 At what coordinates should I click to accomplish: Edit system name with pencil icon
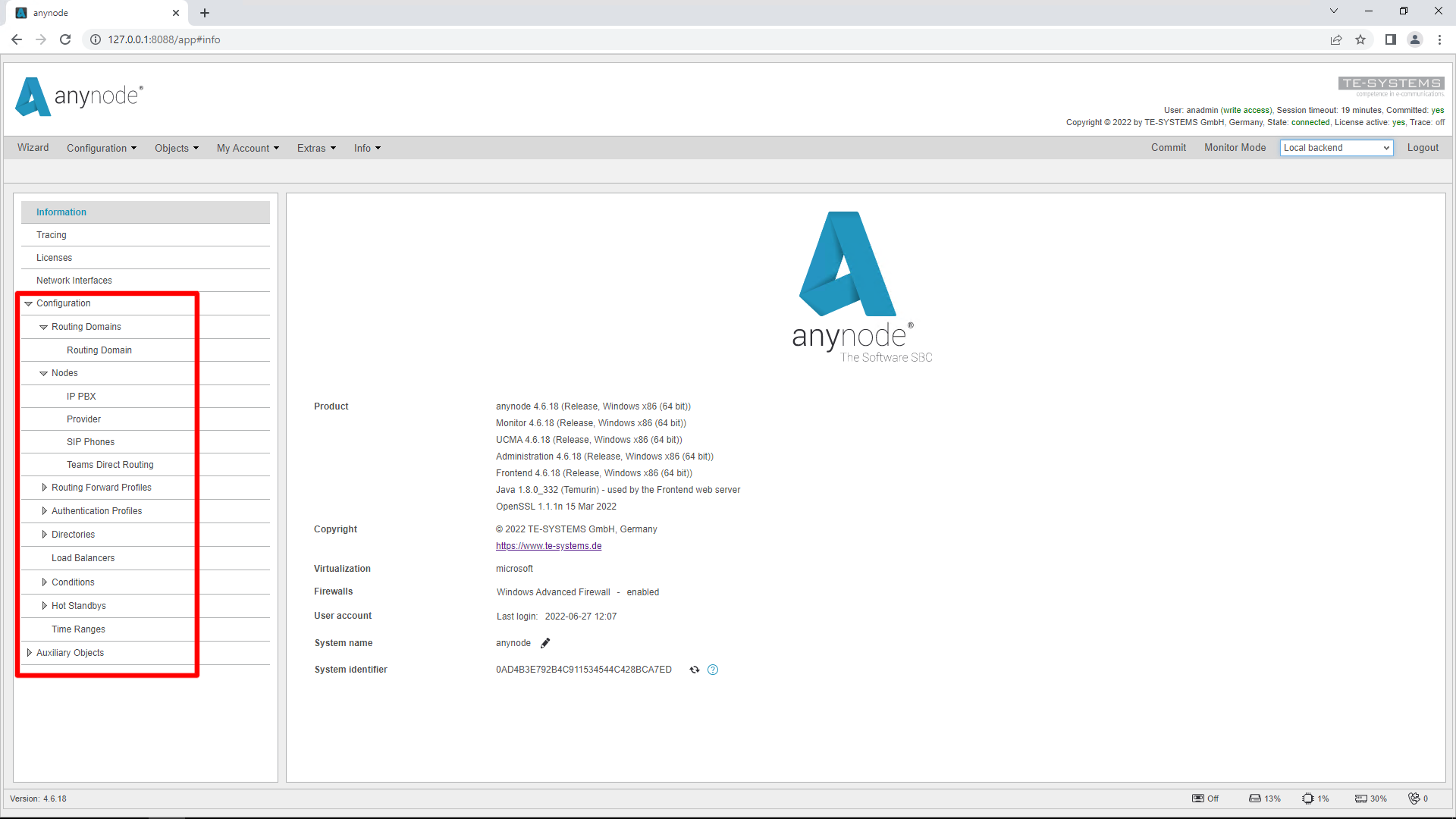(544, 643)
